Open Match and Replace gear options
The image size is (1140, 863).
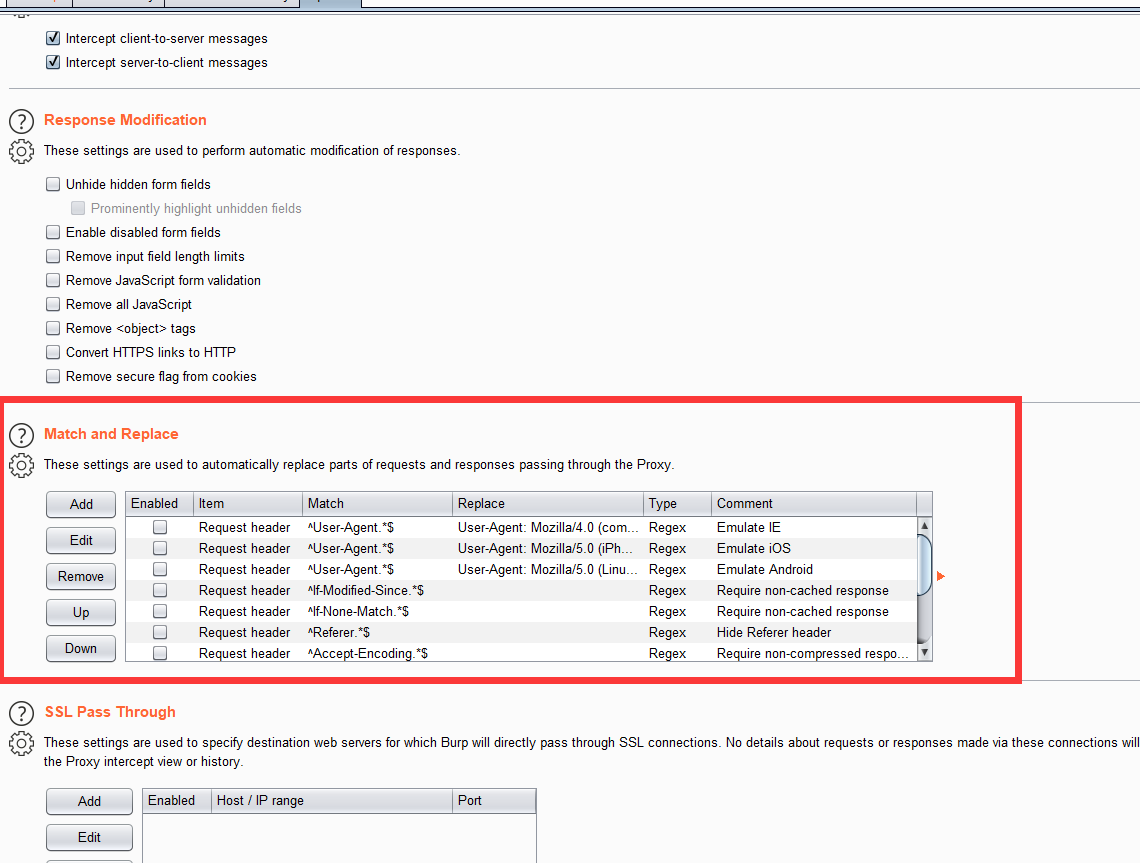pyautogui.click(x=21, y=466)
